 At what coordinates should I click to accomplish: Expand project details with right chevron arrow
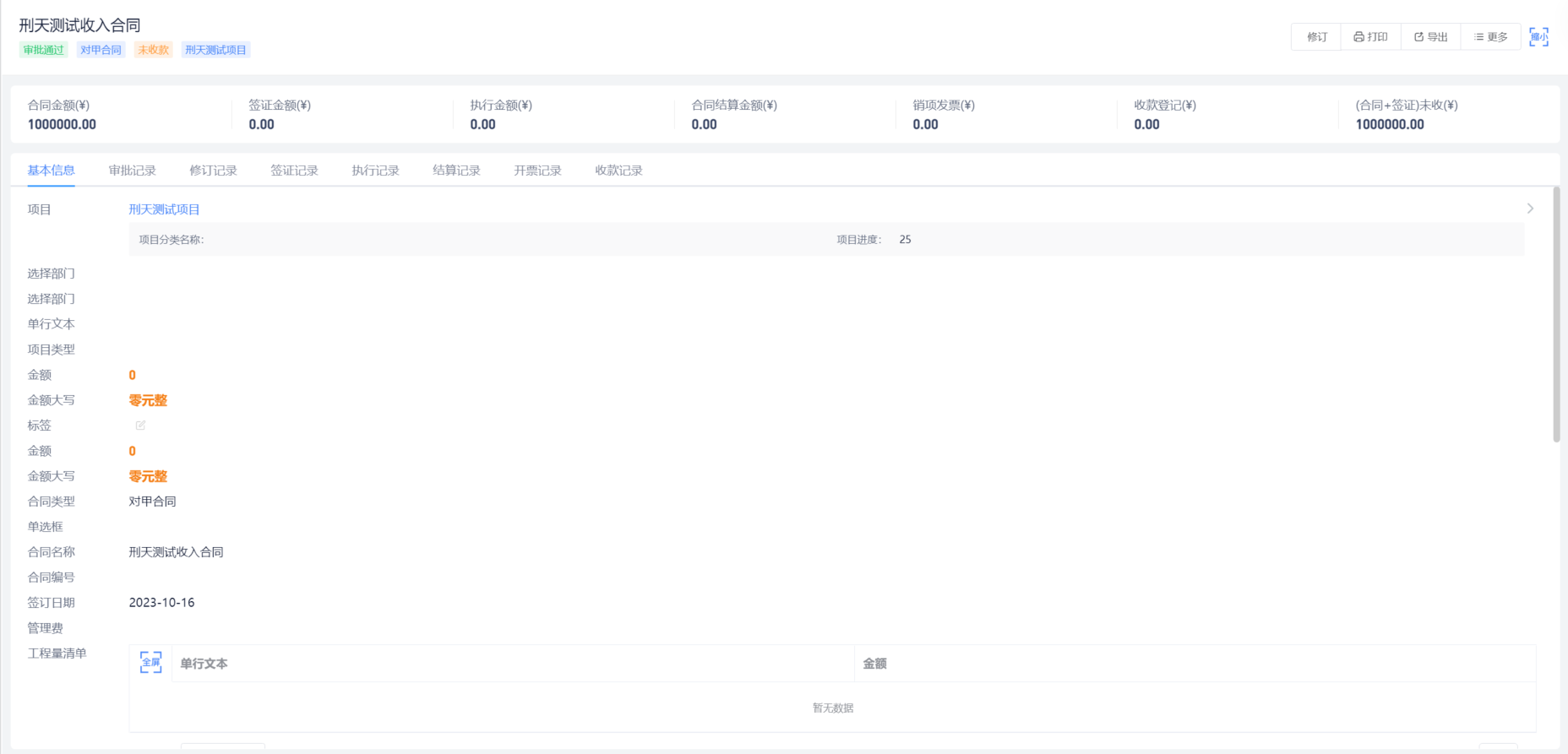point(1530,209)
